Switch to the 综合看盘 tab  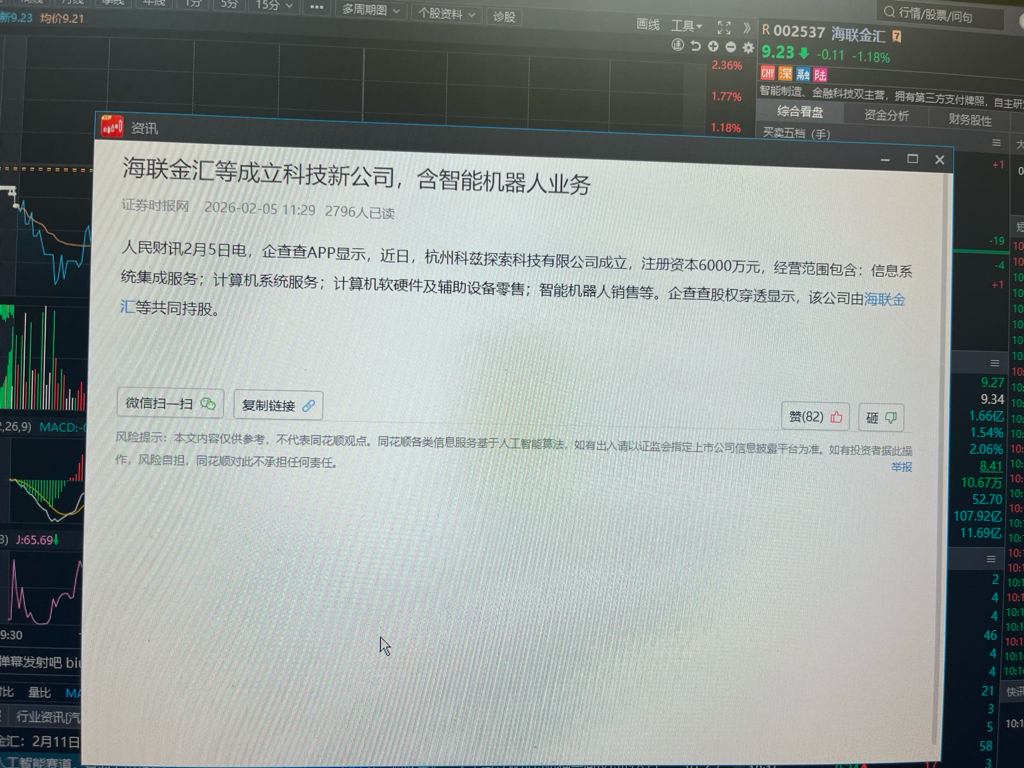(800, 112)
